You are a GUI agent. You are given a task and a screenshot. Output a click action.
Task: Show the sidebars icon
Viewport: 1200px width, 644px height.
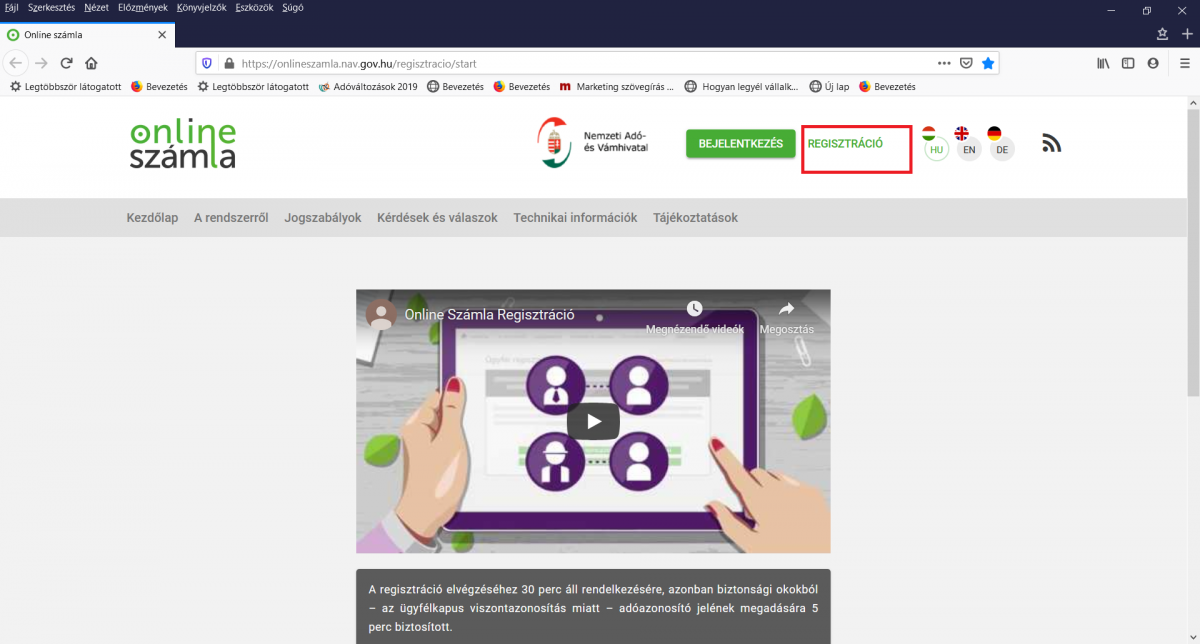[x=1128, y=62]
